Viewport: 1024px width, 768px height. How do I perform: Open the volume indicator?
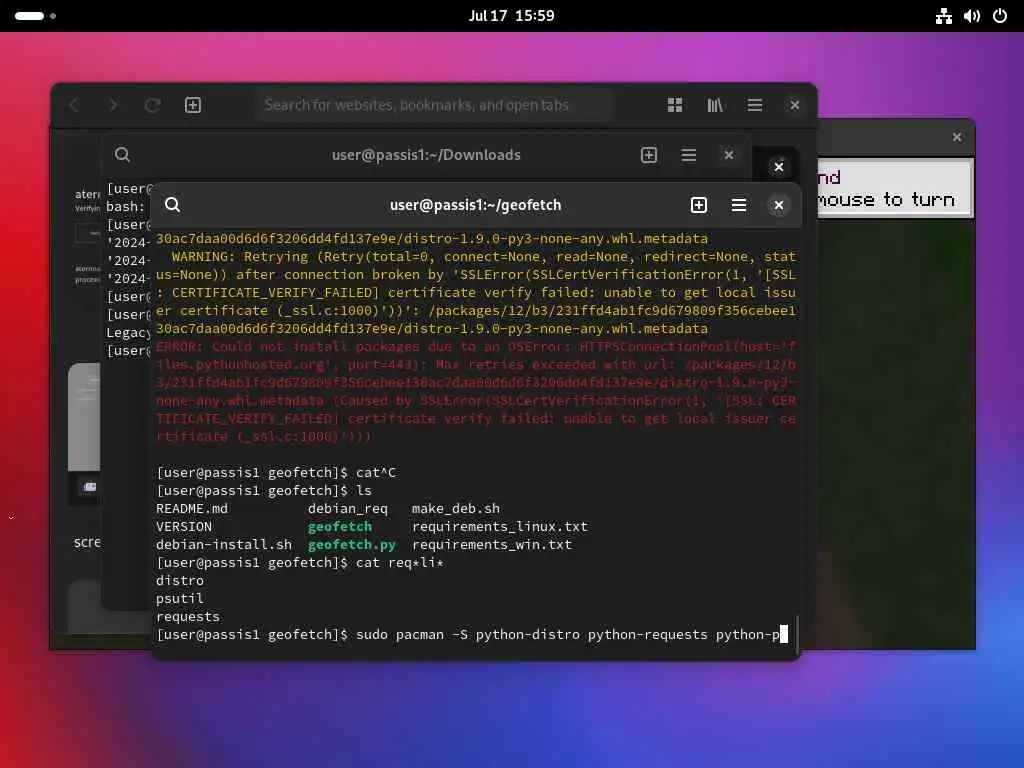coord(972,16)
